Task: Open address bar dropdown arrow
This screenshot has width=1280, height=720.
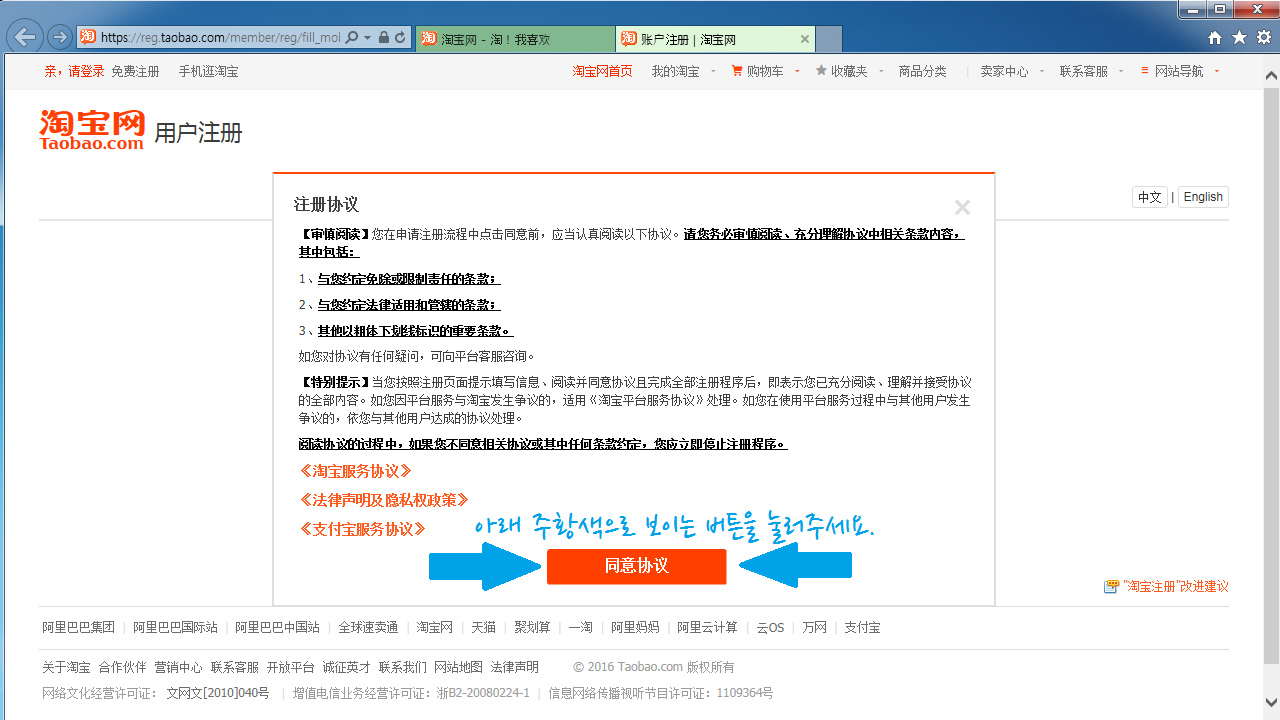Action: pos(367,38)
